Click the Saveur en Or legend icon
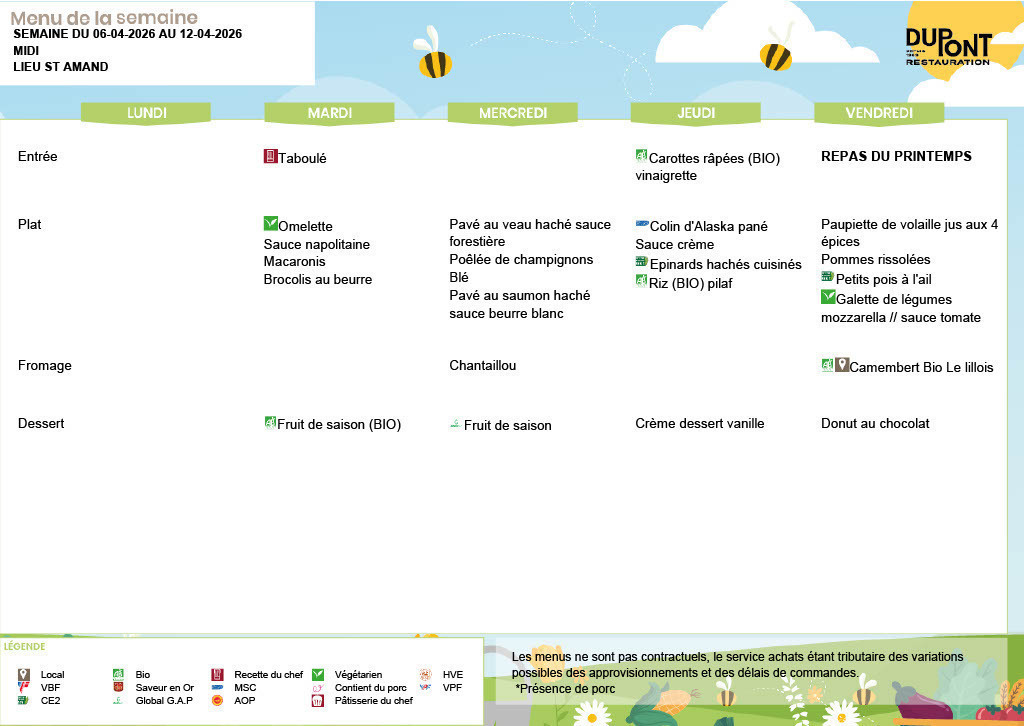The width and height of the screenshot is (1024, 726). pos(118,688)
